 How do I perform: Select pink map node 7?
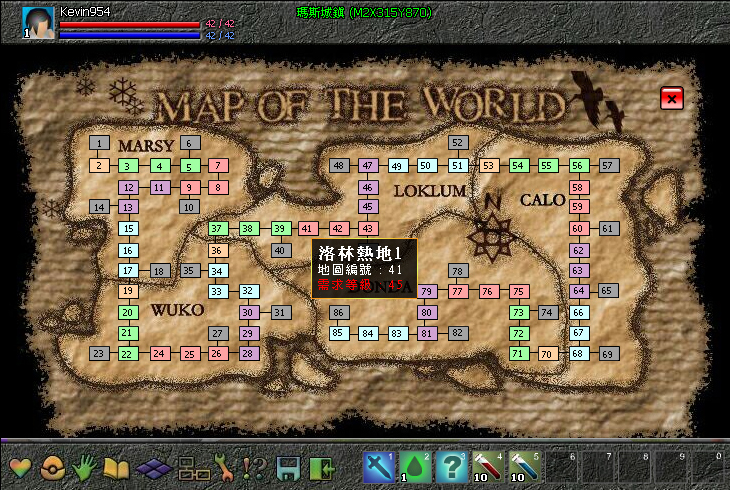[218, 165]
